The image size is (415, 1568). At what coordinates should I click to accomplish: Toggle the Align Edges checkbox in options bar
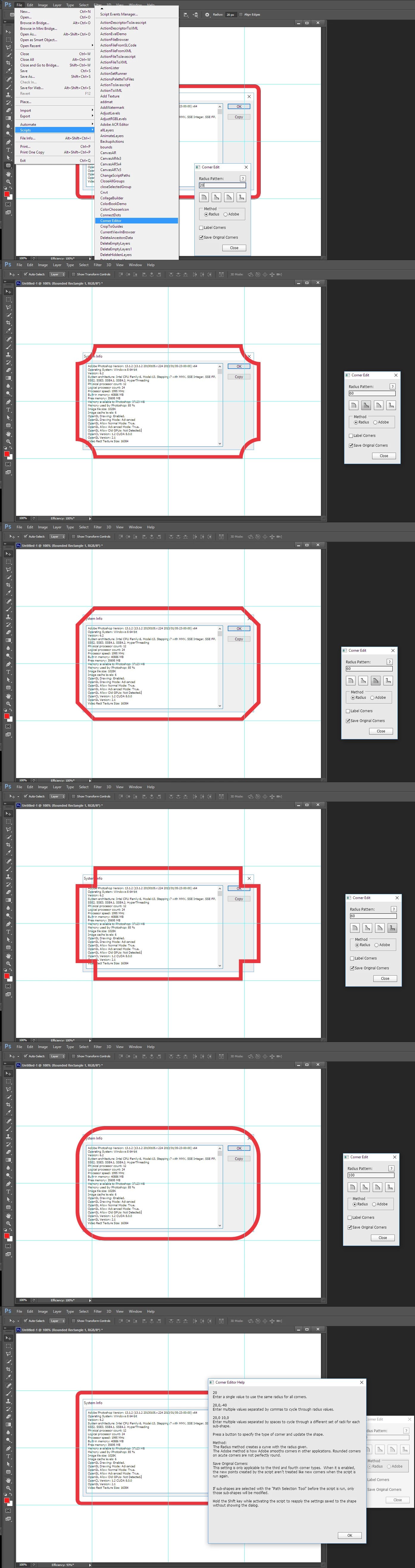241,15
